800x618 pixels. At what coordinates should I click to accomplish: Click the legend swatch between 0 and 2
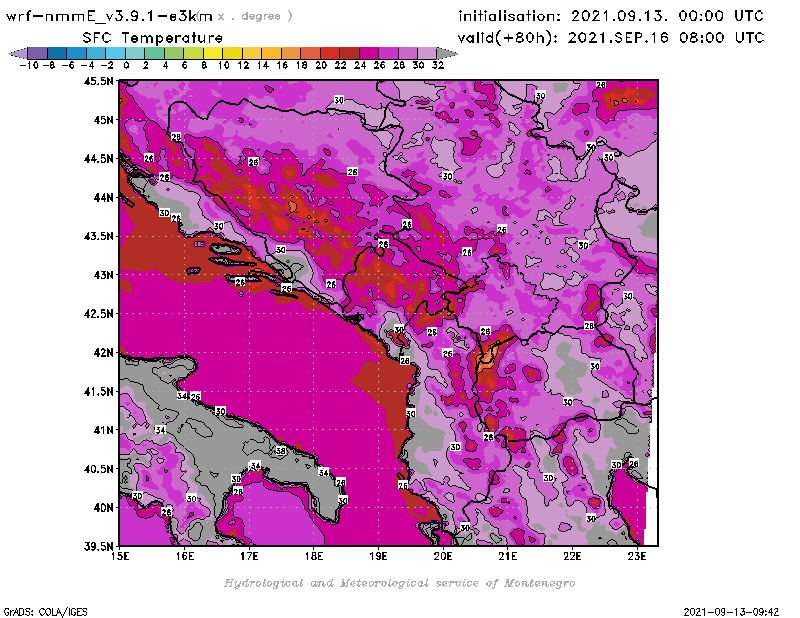pyautogui.click(x=135, y=53)
